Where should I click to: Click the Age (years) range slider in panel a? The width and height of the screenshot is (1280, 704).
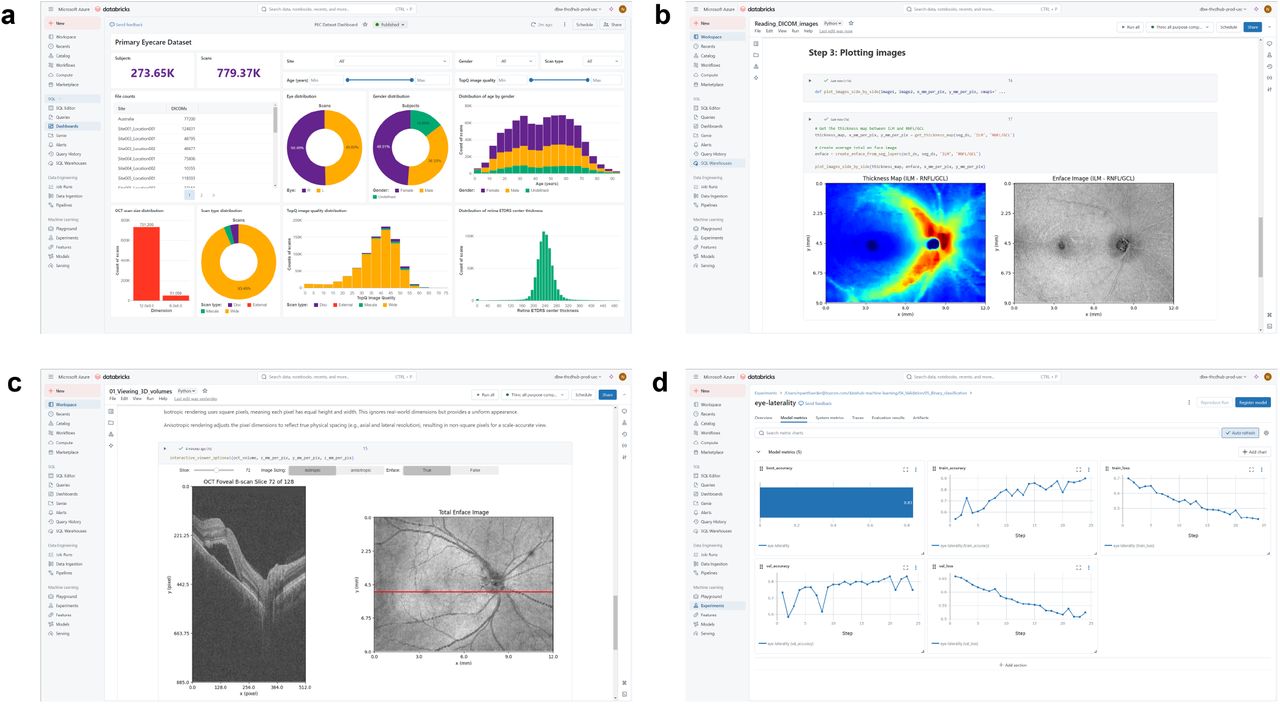(x=379, y=79)
